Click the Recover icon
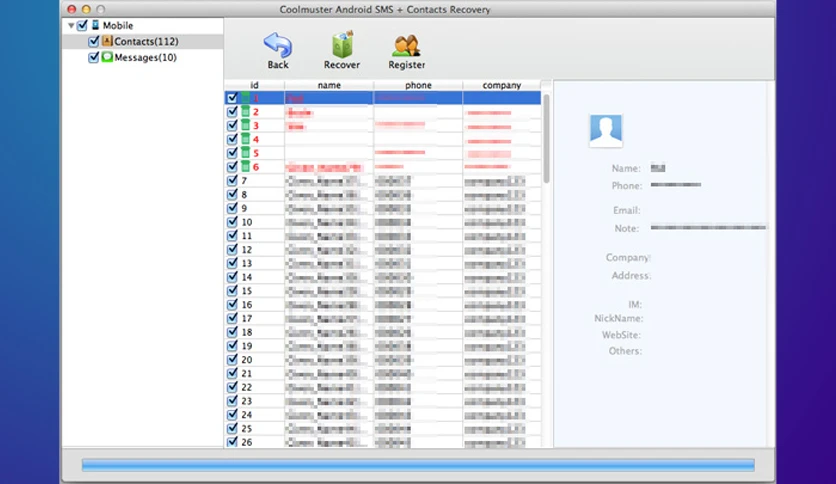Viewport: 836px width, 484px height. point(342,44)
